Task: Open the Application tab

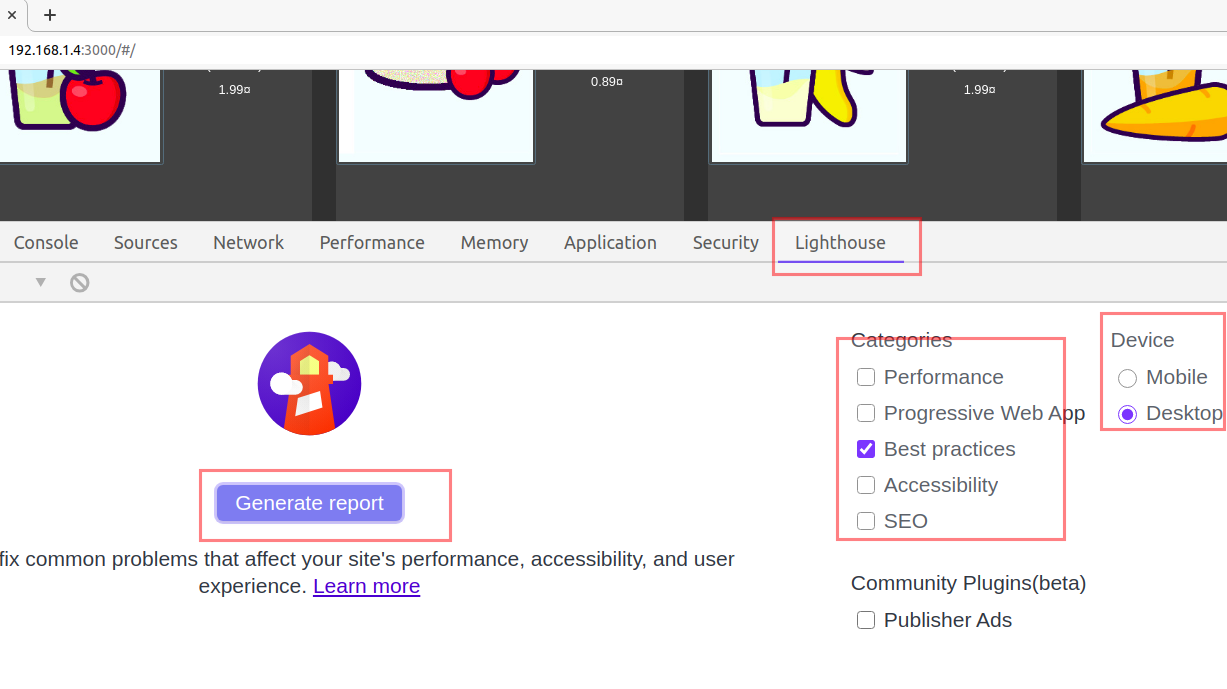Action: coord(610,243)
